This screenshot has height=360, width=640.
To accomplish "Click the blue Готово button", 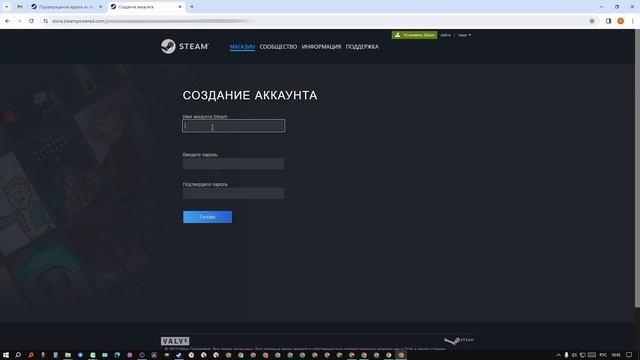I will tap(207, 217).
